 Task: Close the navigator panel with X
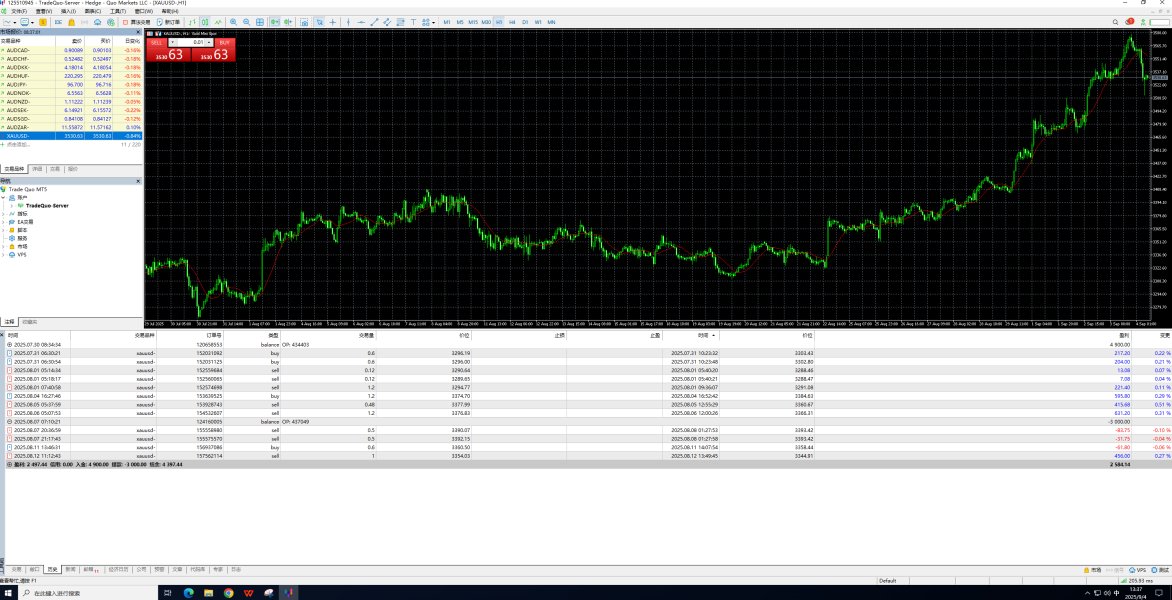point(138,181)
